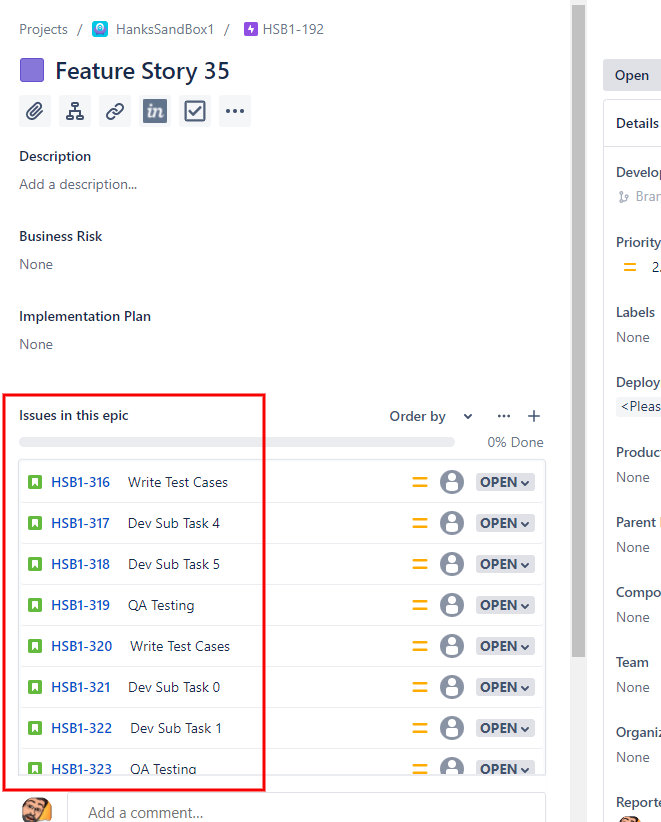The width and height of the screenshot is (661, 822).
Task: Open the epic issues more options ellipsis
Action: pyautogui.click(x=504, y=416)
